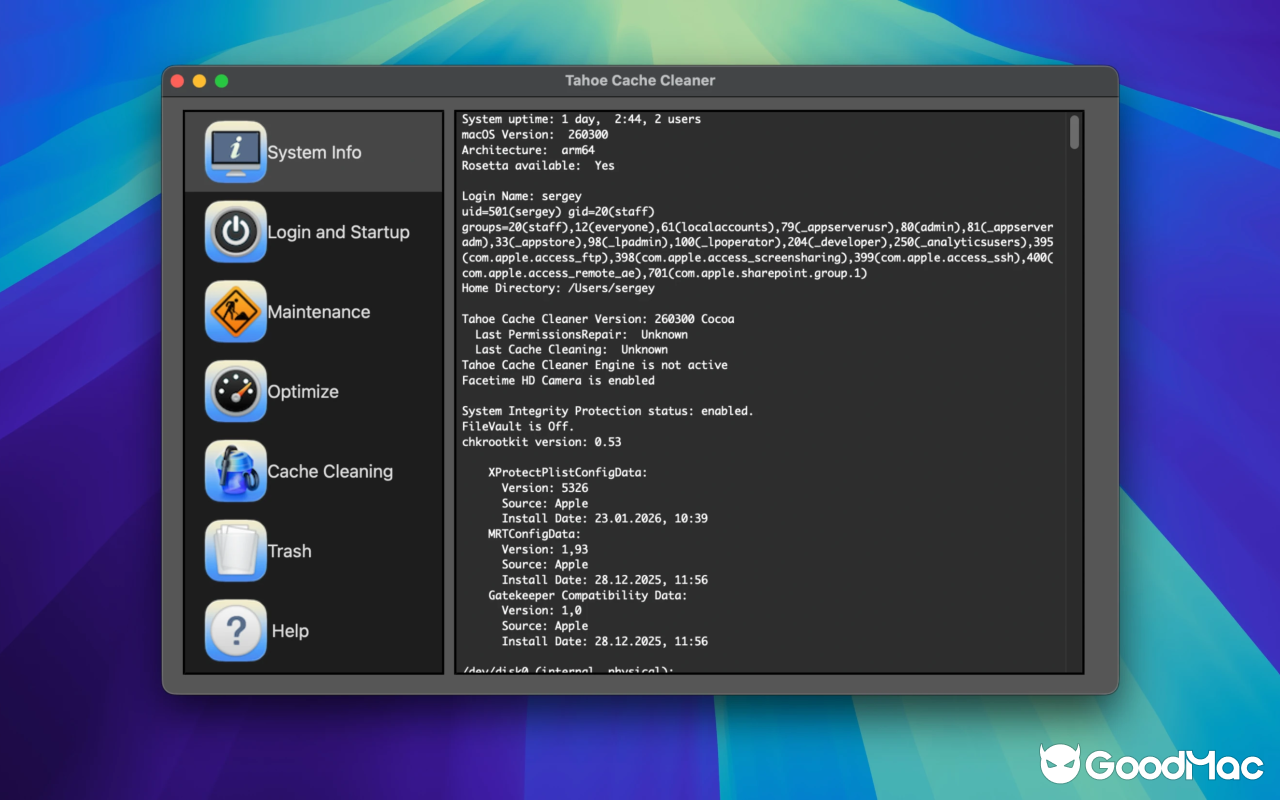Click the Tahoe Cache Cleaner title bar

[x=640, y=80]
